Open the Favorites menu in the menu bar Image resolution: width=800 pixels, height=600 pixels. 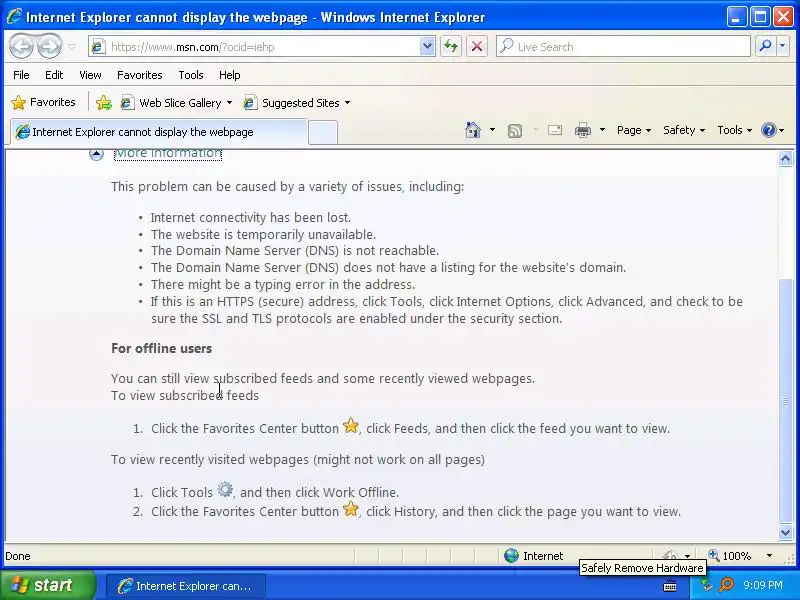139,75
